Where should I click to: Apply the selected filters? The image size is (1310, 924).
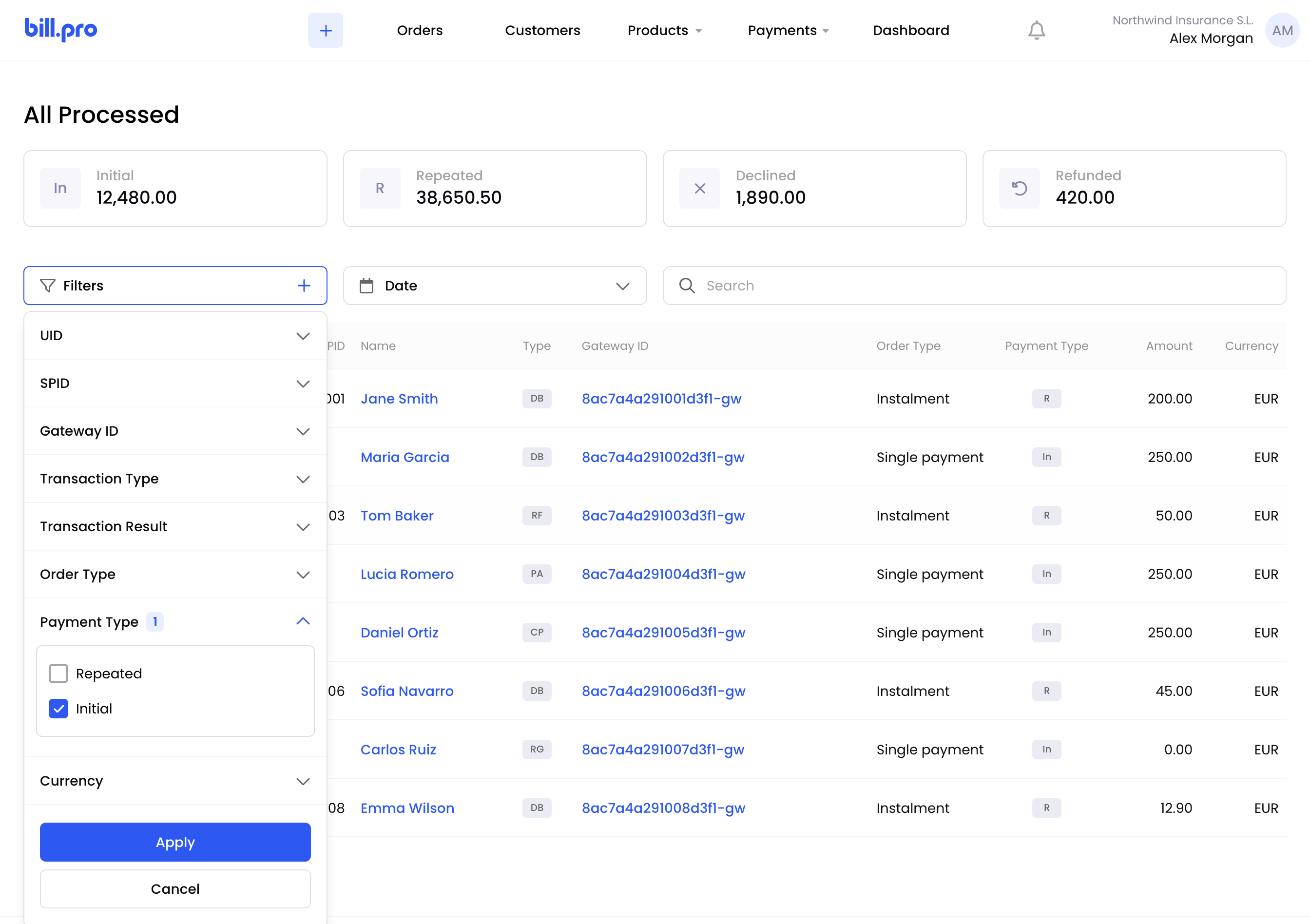click(175, 843)
